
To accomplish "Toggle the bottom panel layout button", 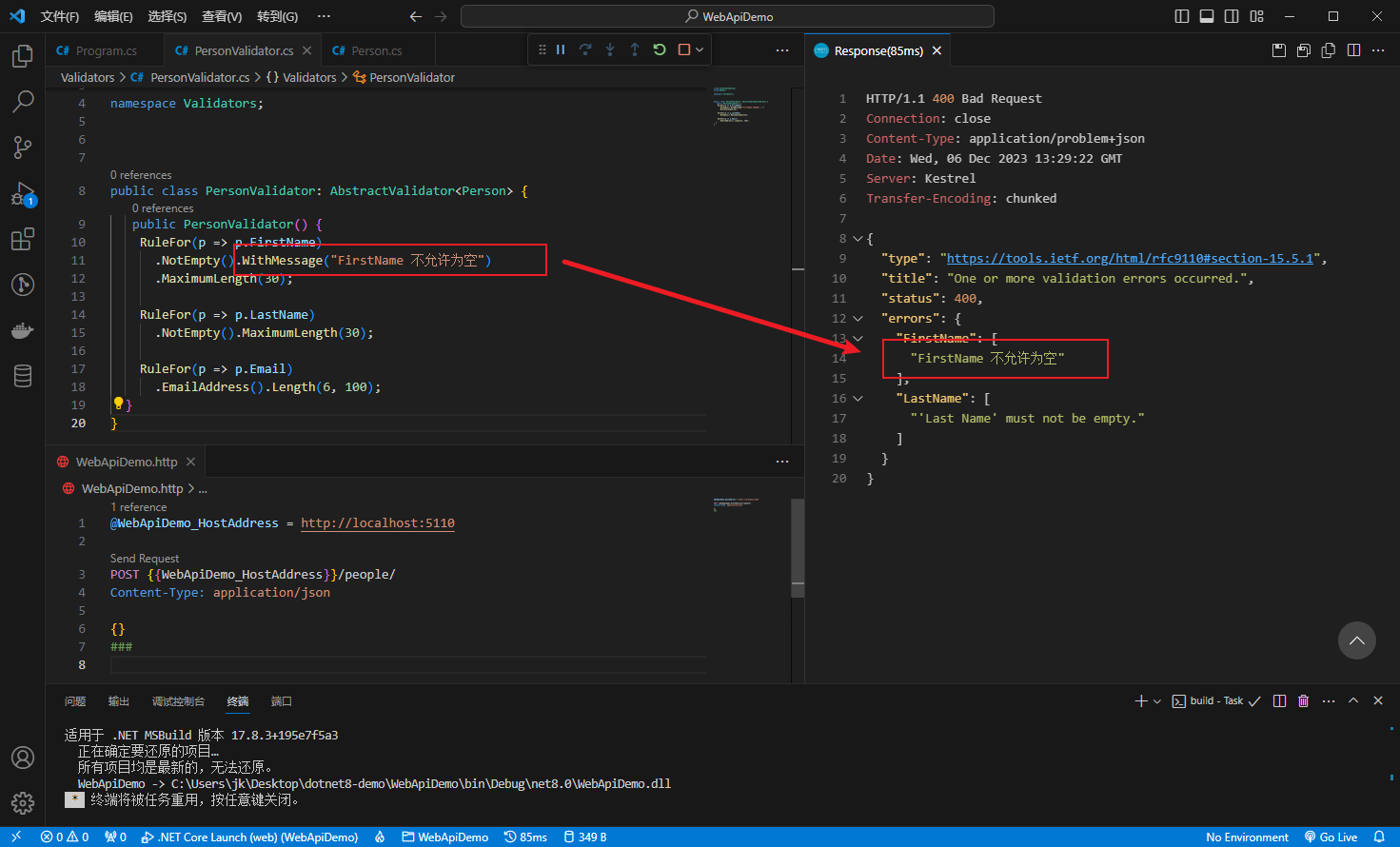I will coord(1207,16).
